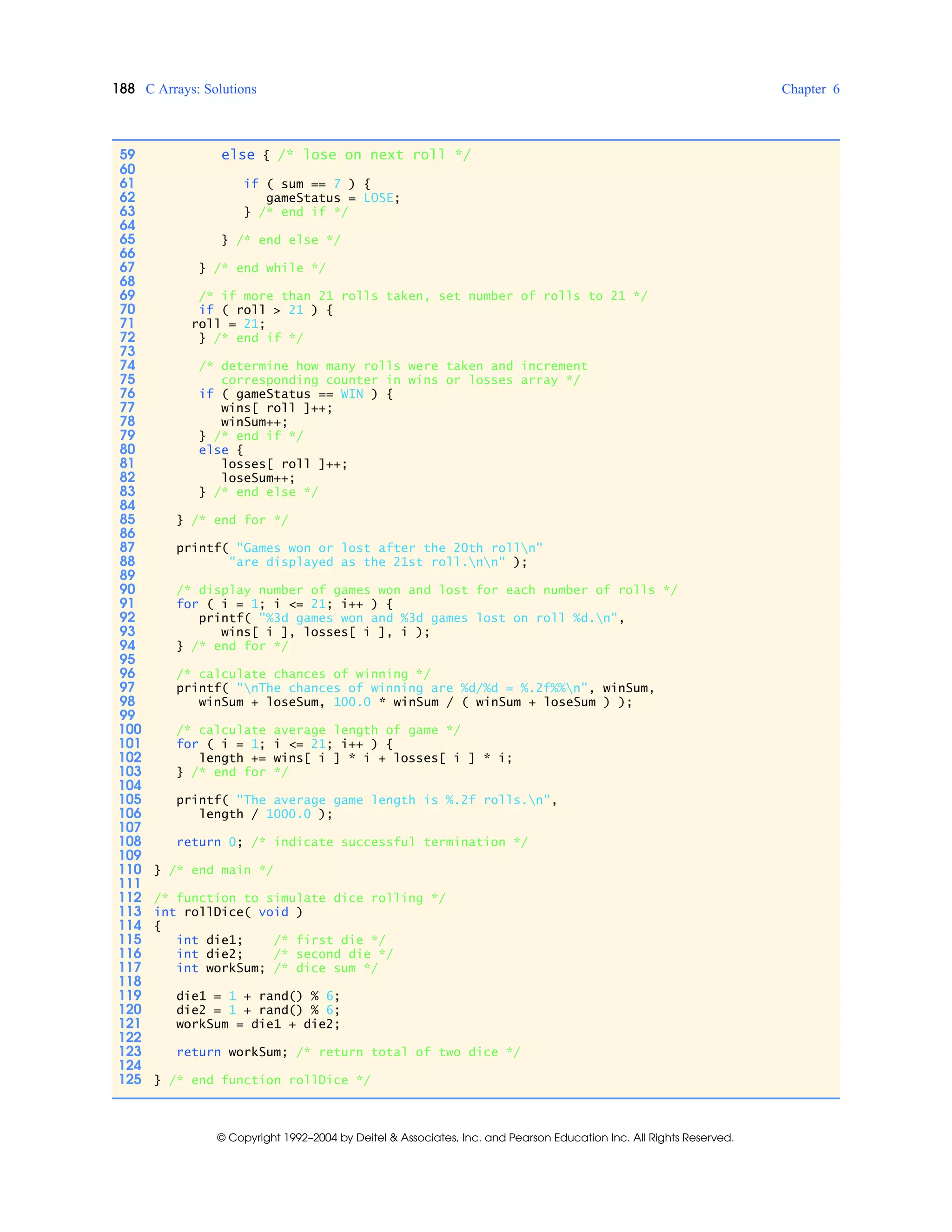Click the '1000.0' divisor value

click(288, 814)
